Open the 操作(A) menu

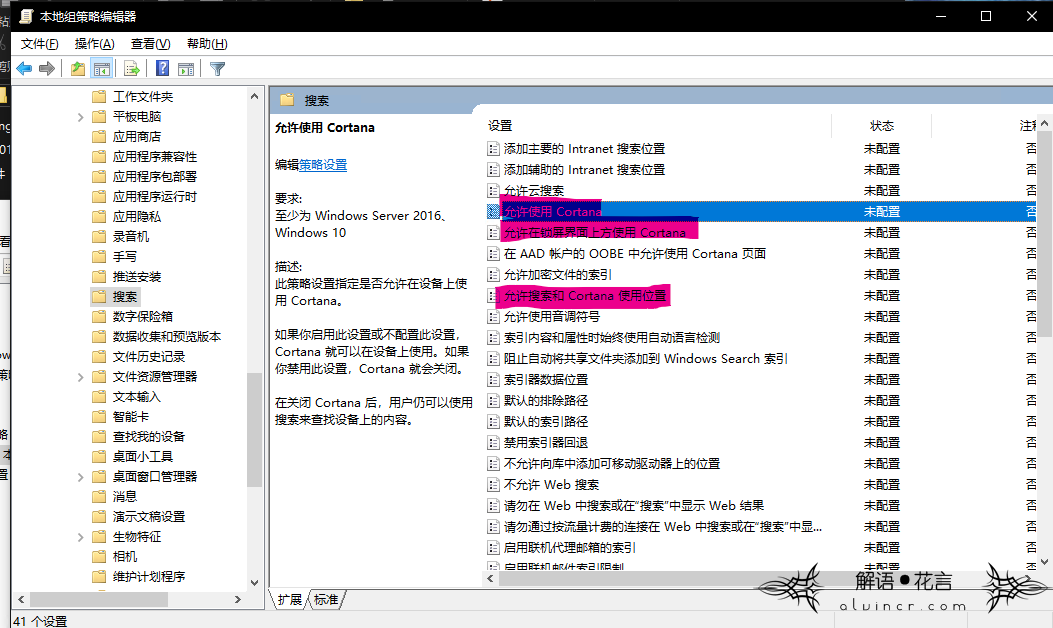tap(95, 44)
